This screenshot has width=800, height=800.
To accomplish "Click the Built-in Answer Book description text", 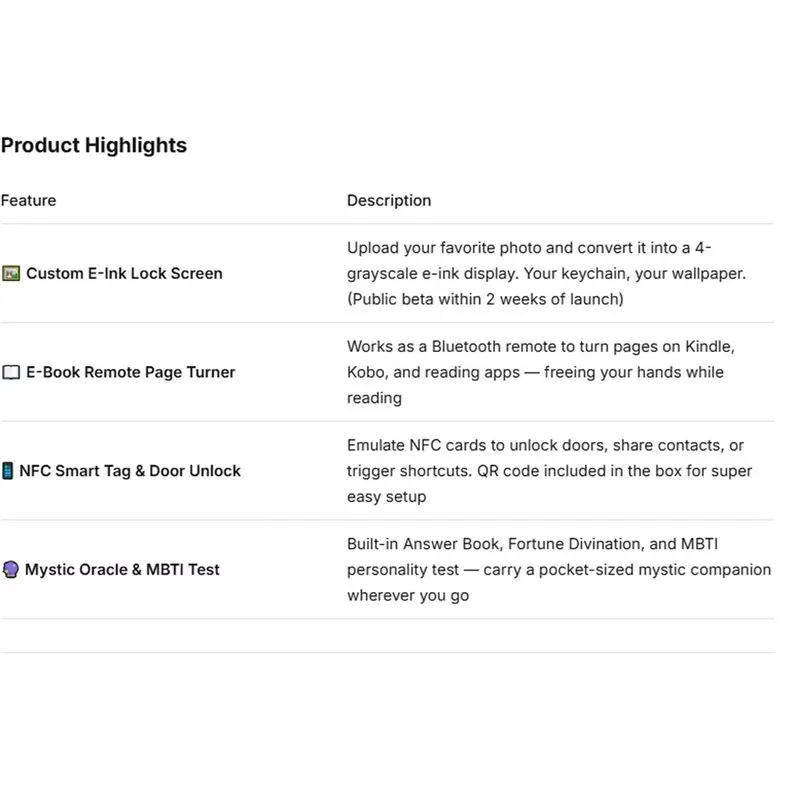I will tap(559, 569).
